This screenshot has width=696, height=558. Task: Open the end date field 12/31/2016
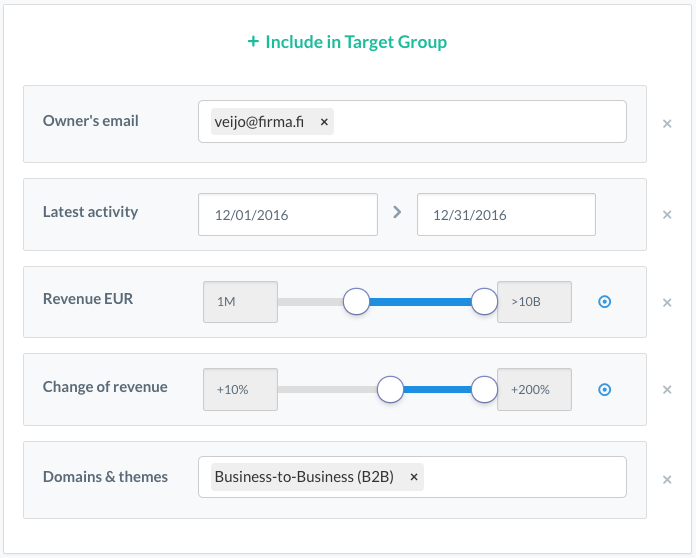[505, 215]
